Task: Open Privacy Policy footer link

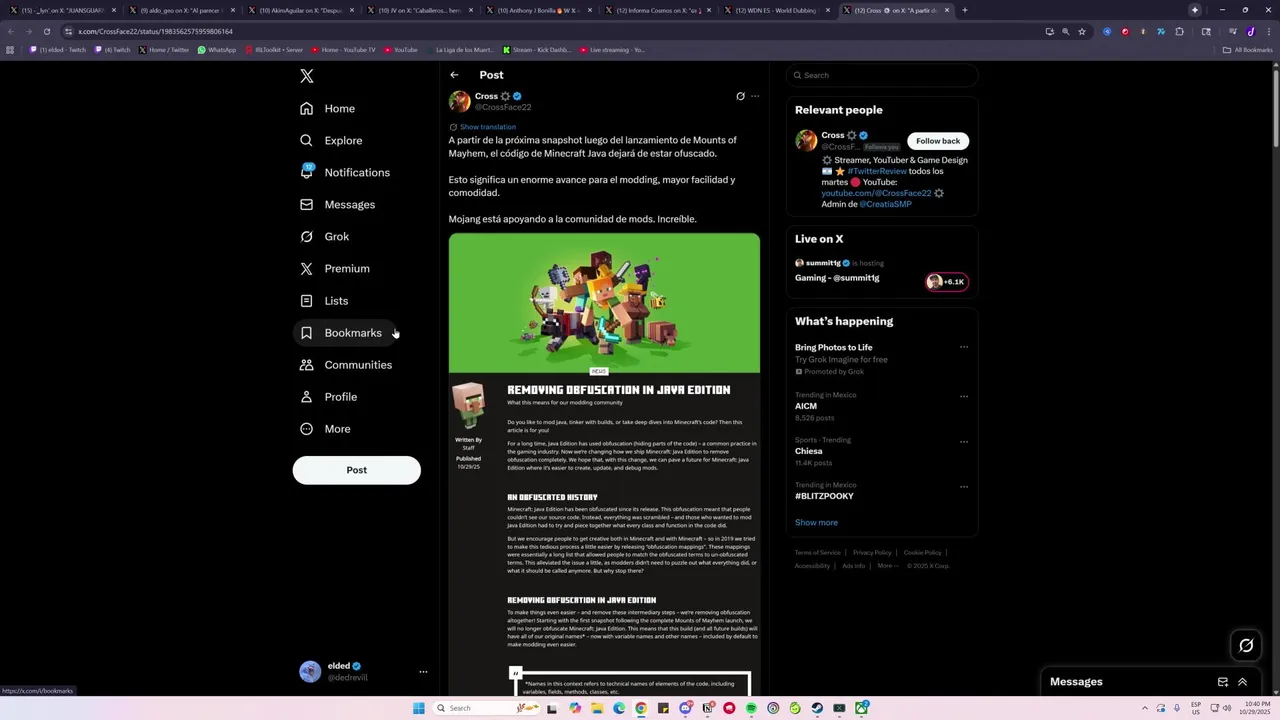Action: point(872,552)
